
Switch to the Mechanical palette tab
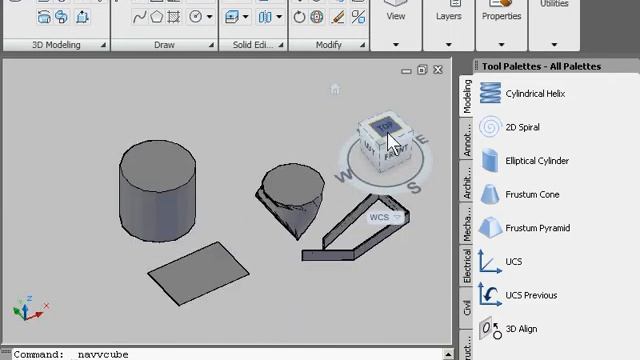click(x=467, y=224)
